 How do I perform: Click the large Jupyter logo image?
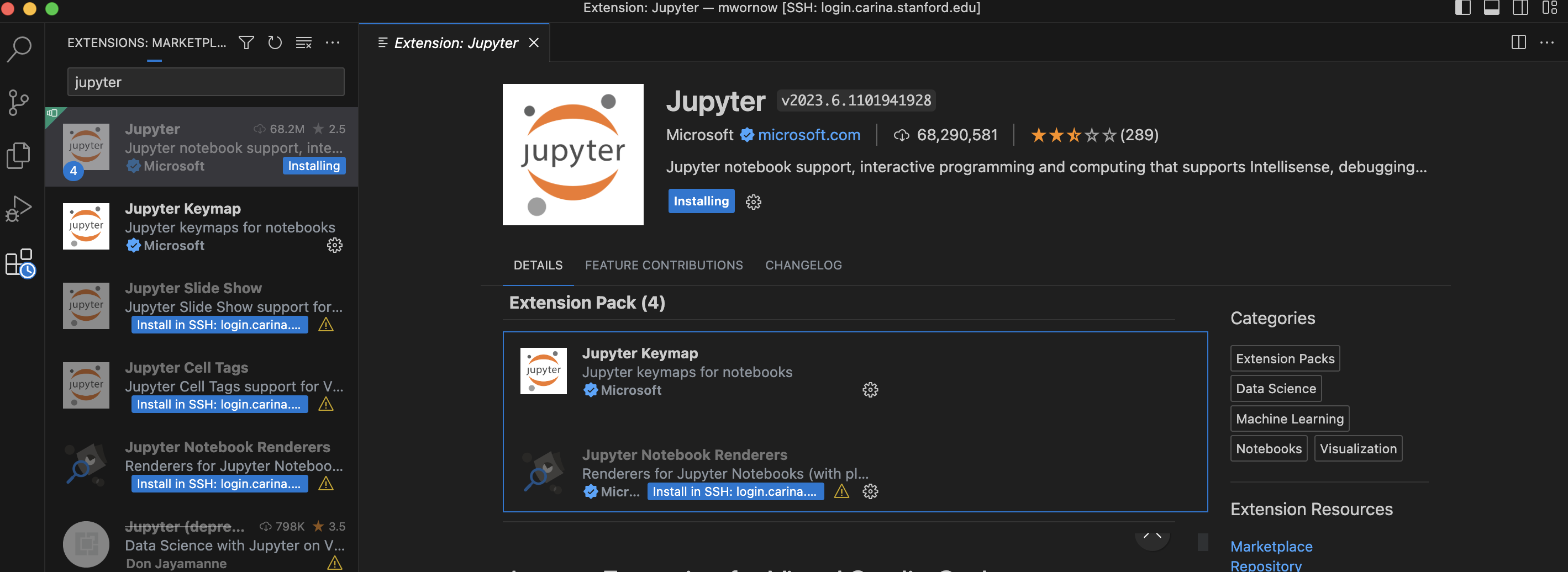pos(573,155)
